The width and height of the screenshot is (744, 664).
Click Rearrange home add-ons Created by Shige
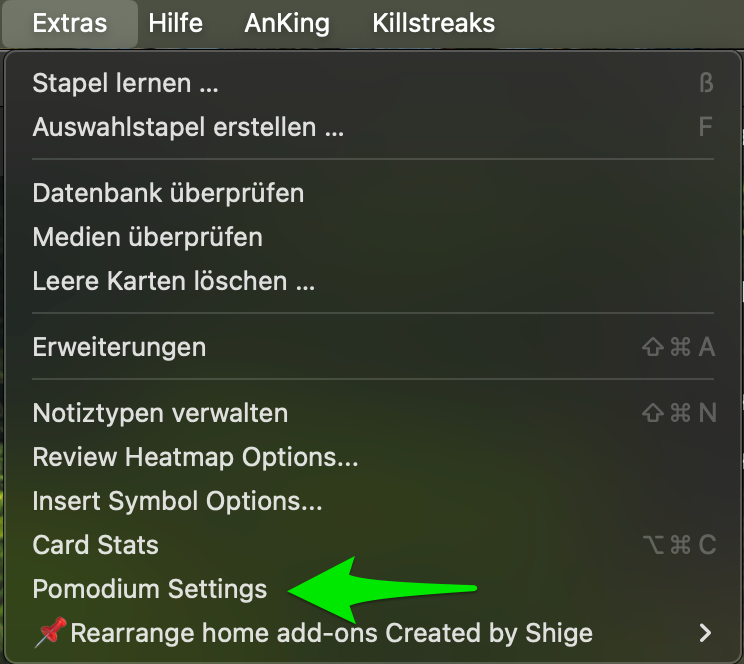(x=331, y=633)
